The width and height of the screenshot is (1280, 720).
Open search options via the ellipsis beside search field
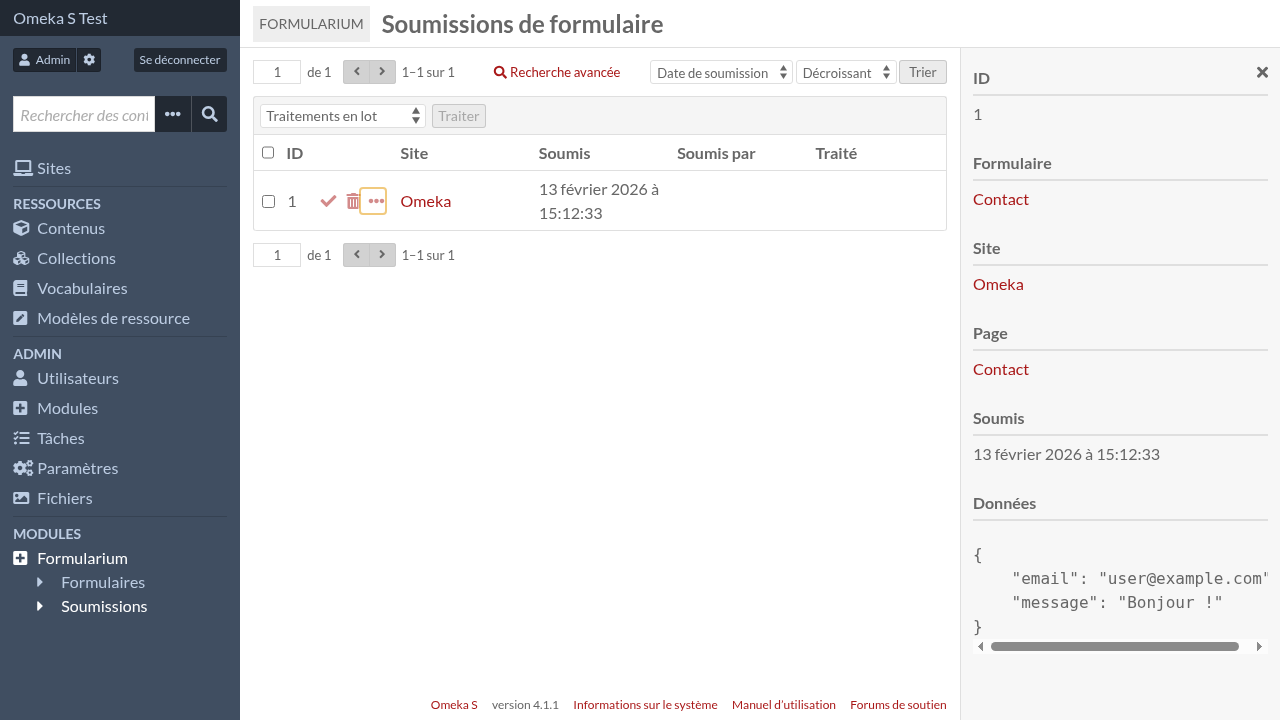point(172,114)
